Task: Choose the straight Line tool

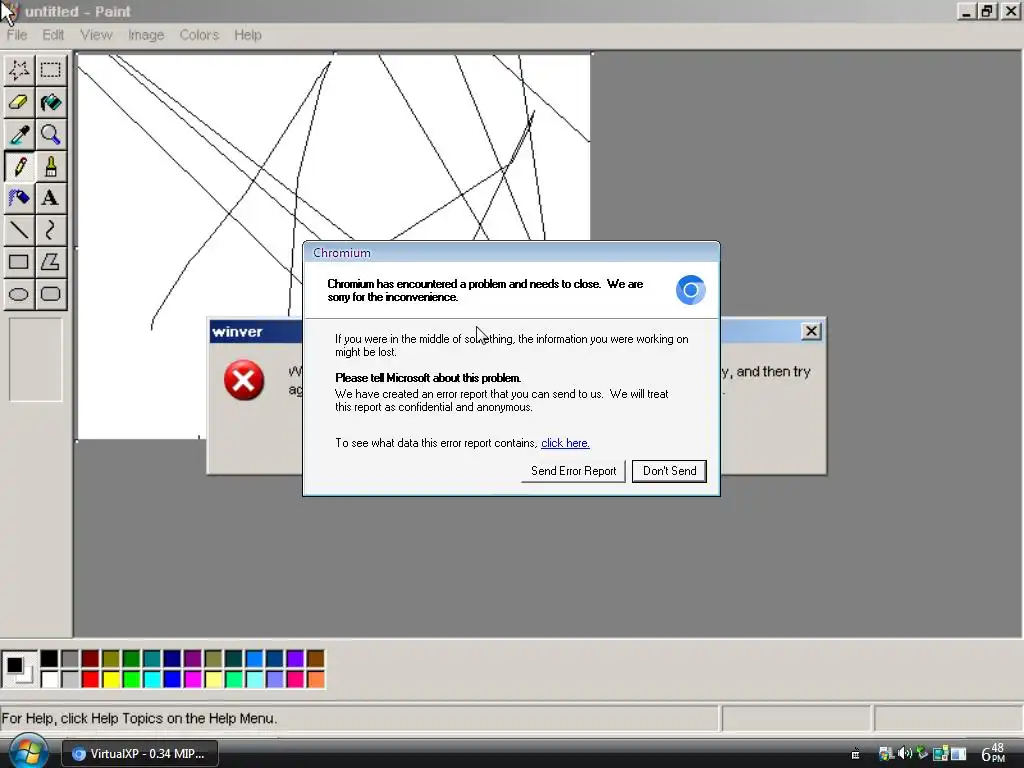Action: tap(19, 230)
